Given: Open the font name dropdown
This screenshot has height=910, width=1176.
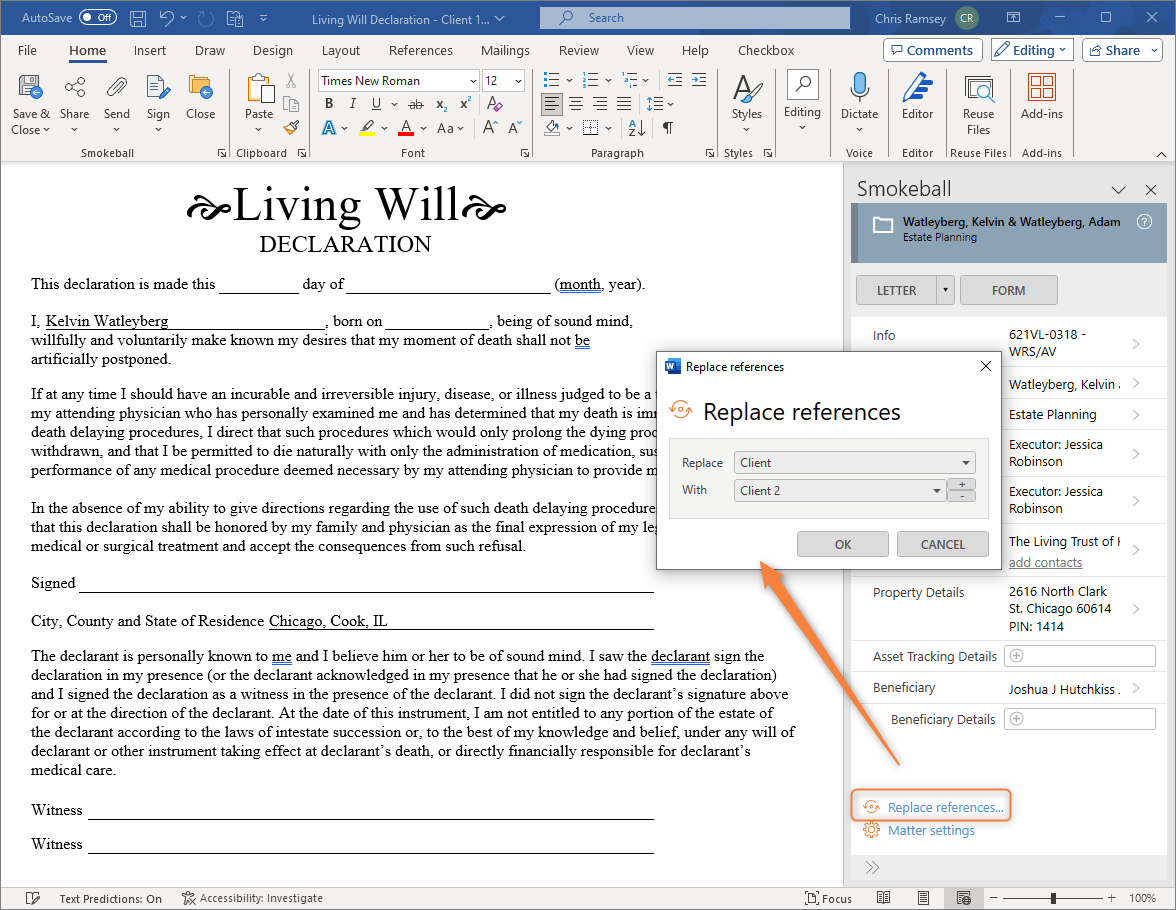Looking at the screenshot, I should 473,81.
